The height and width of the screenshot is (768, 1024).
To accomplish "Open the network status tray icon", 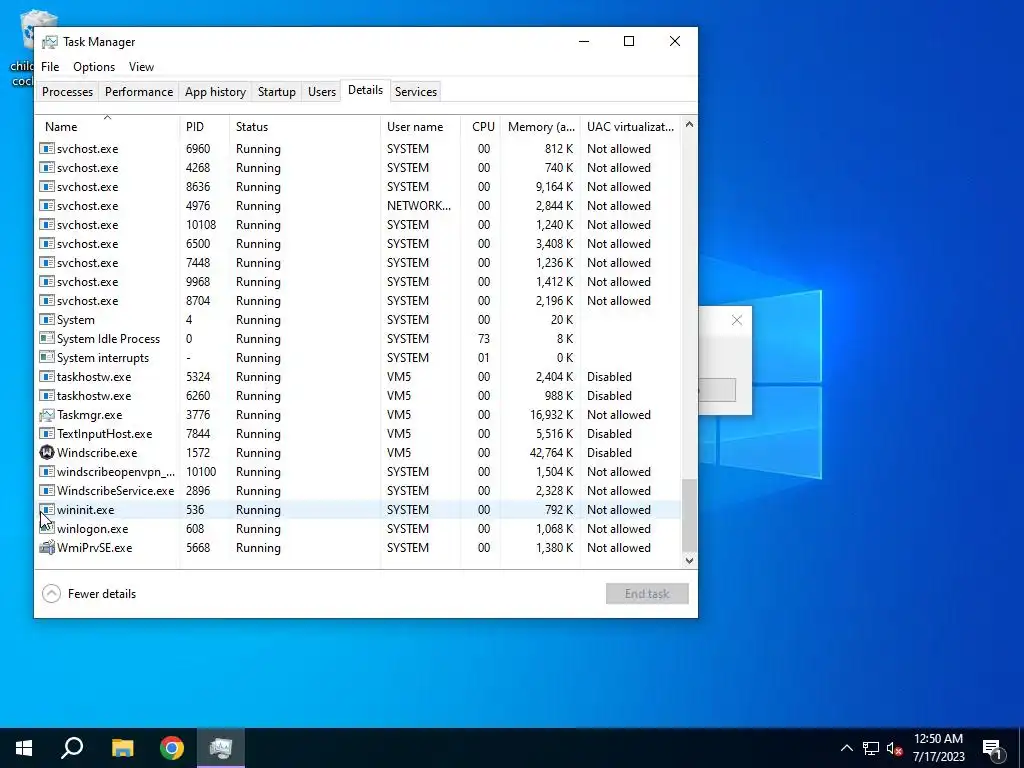I will pyautogui.click(x=871, y=748).
